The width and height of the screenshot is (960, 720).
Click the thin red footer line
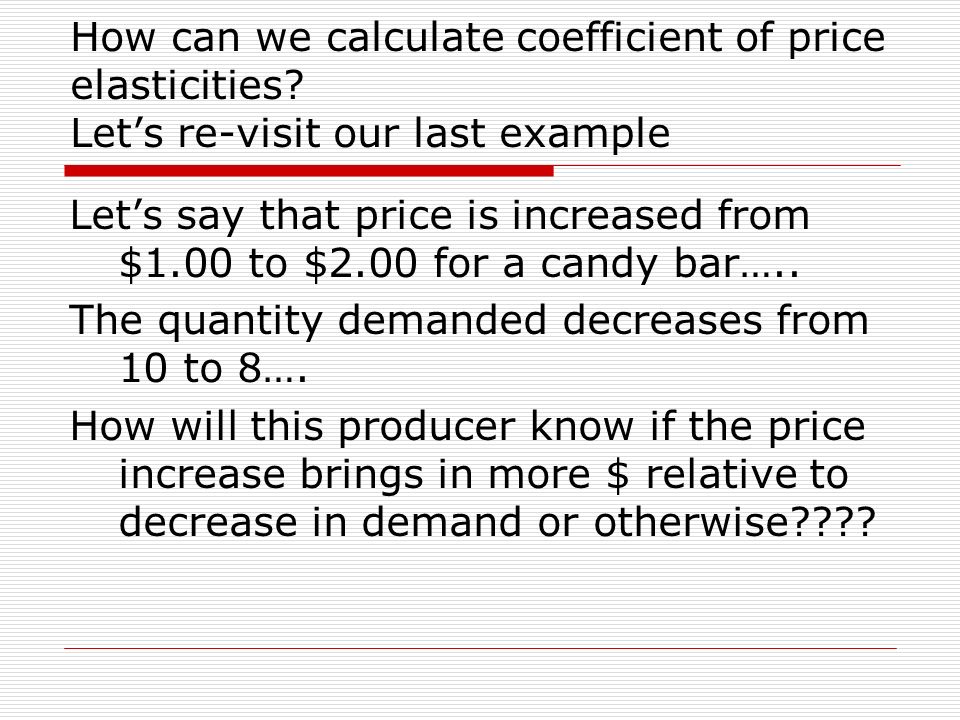(x=481, y=648)
